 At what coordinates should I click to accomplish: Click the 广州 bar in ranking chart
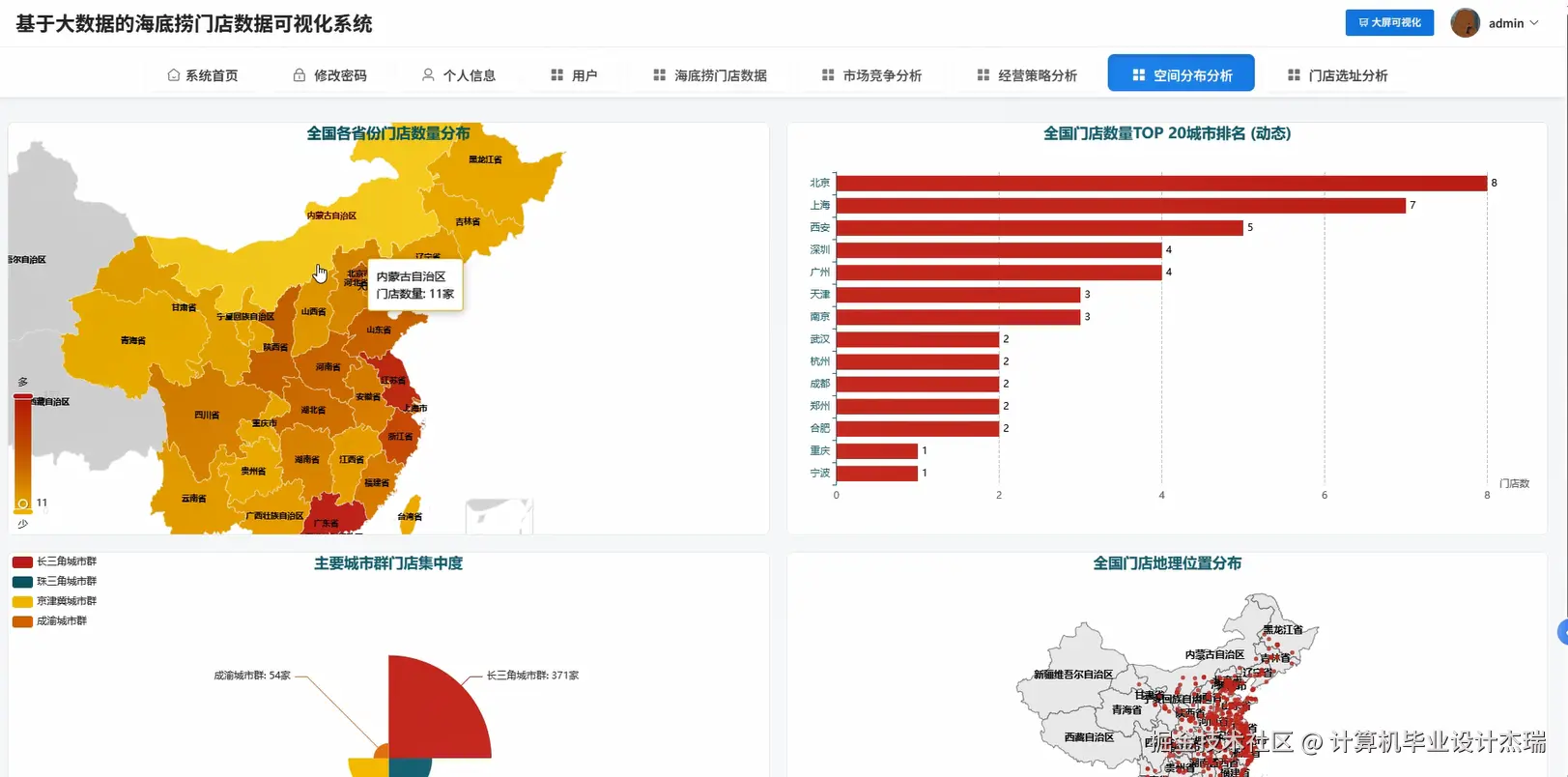[999, 272]
